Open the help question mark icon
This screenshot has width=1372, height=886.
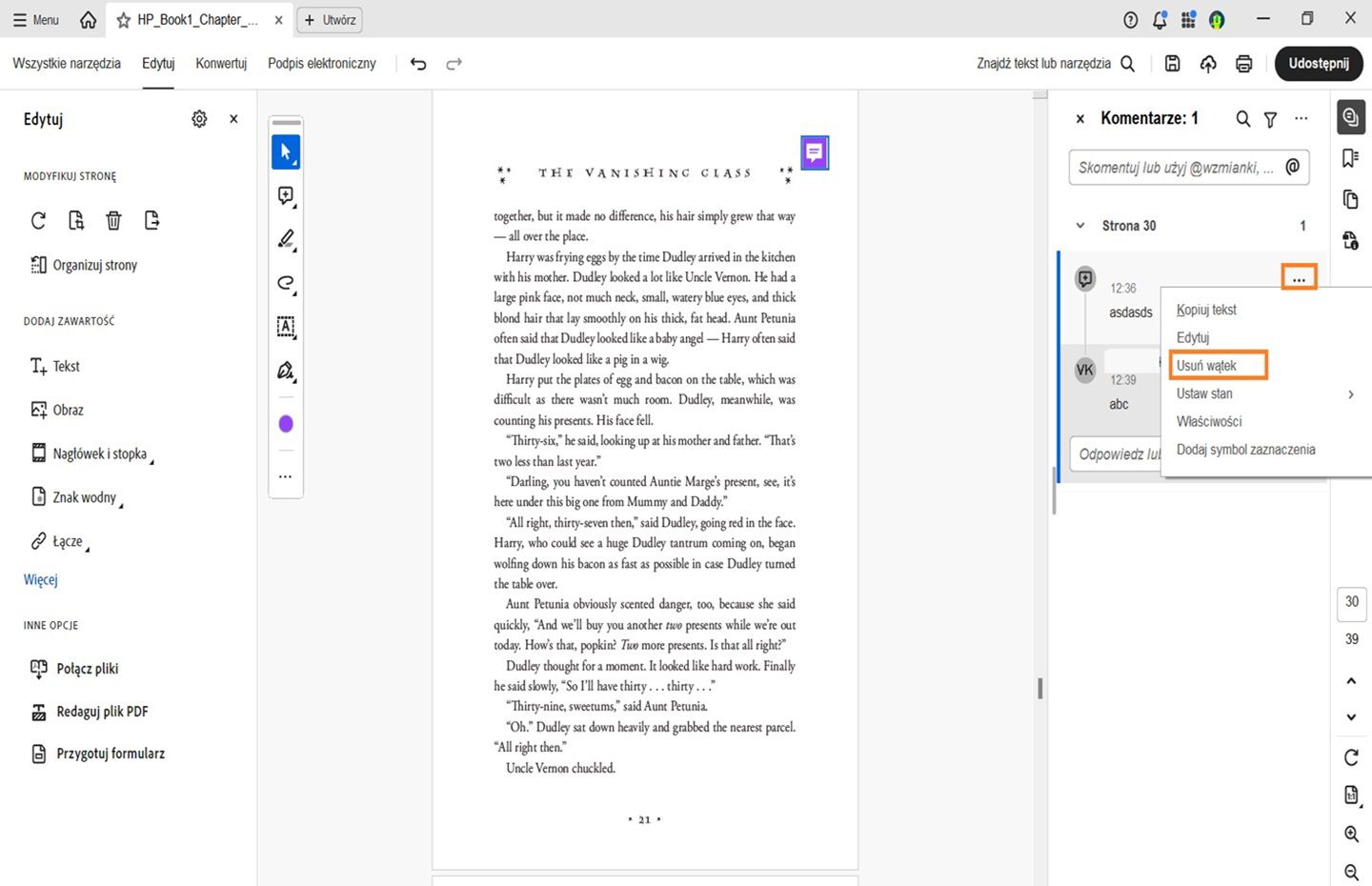coord(1131,20)
